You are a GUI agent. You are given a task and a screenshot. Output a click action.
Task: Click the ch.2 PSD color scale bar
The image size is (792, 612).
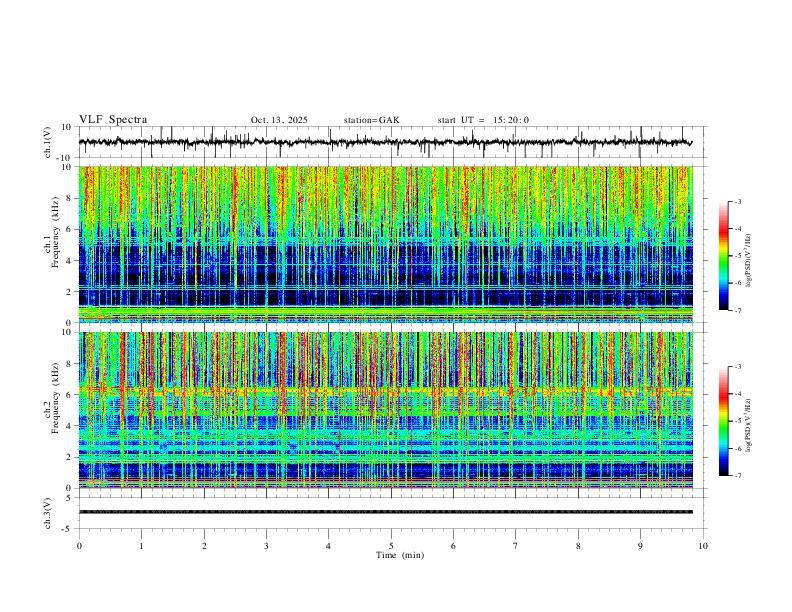pyautogui.click(x=724, y=421)
